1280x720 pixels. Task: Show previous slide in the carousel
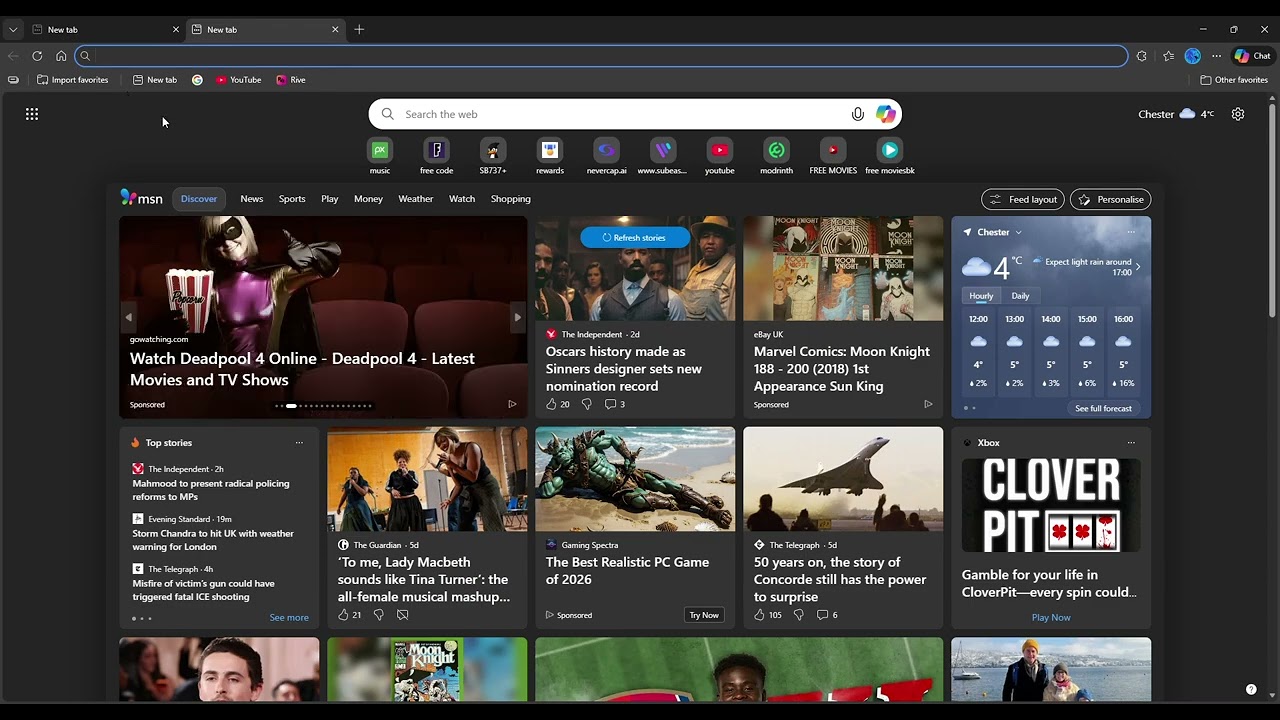click(x=128, y=317)
